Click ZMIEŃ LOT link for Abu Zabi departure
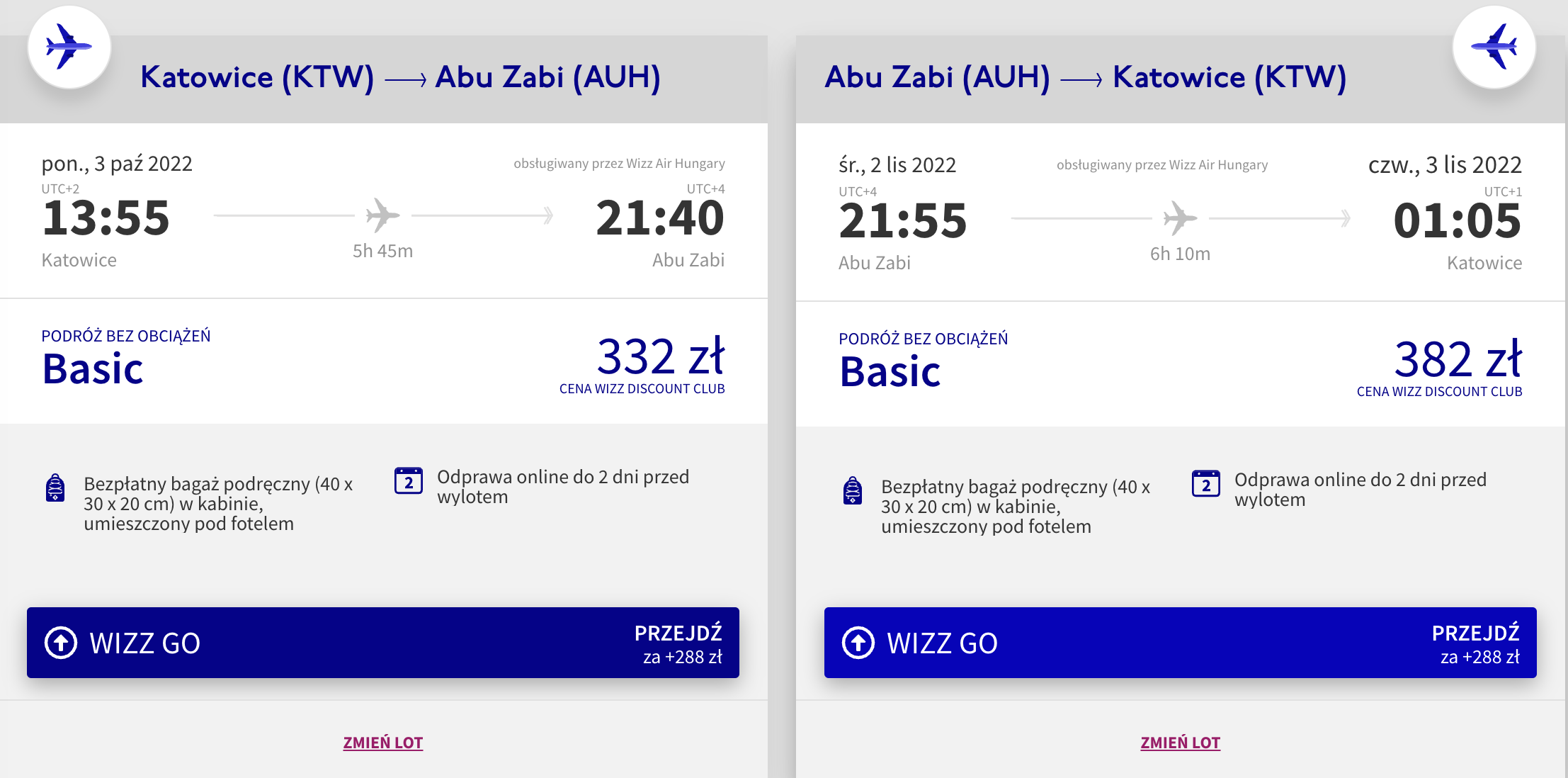Screen dimensions: 1568x778 pyautogui.click(x=1180, y=743)
